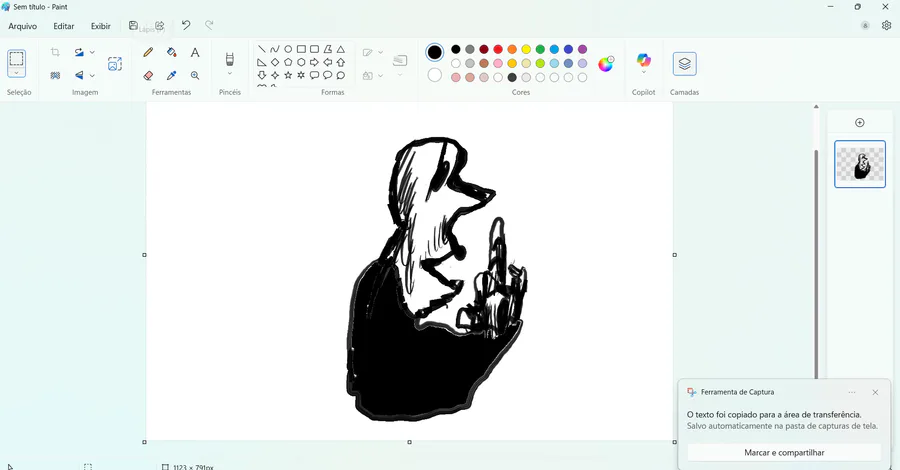Select the Five-point star shape
The height and width of the screenshot is (470, 900).
[x=288, y=75]
